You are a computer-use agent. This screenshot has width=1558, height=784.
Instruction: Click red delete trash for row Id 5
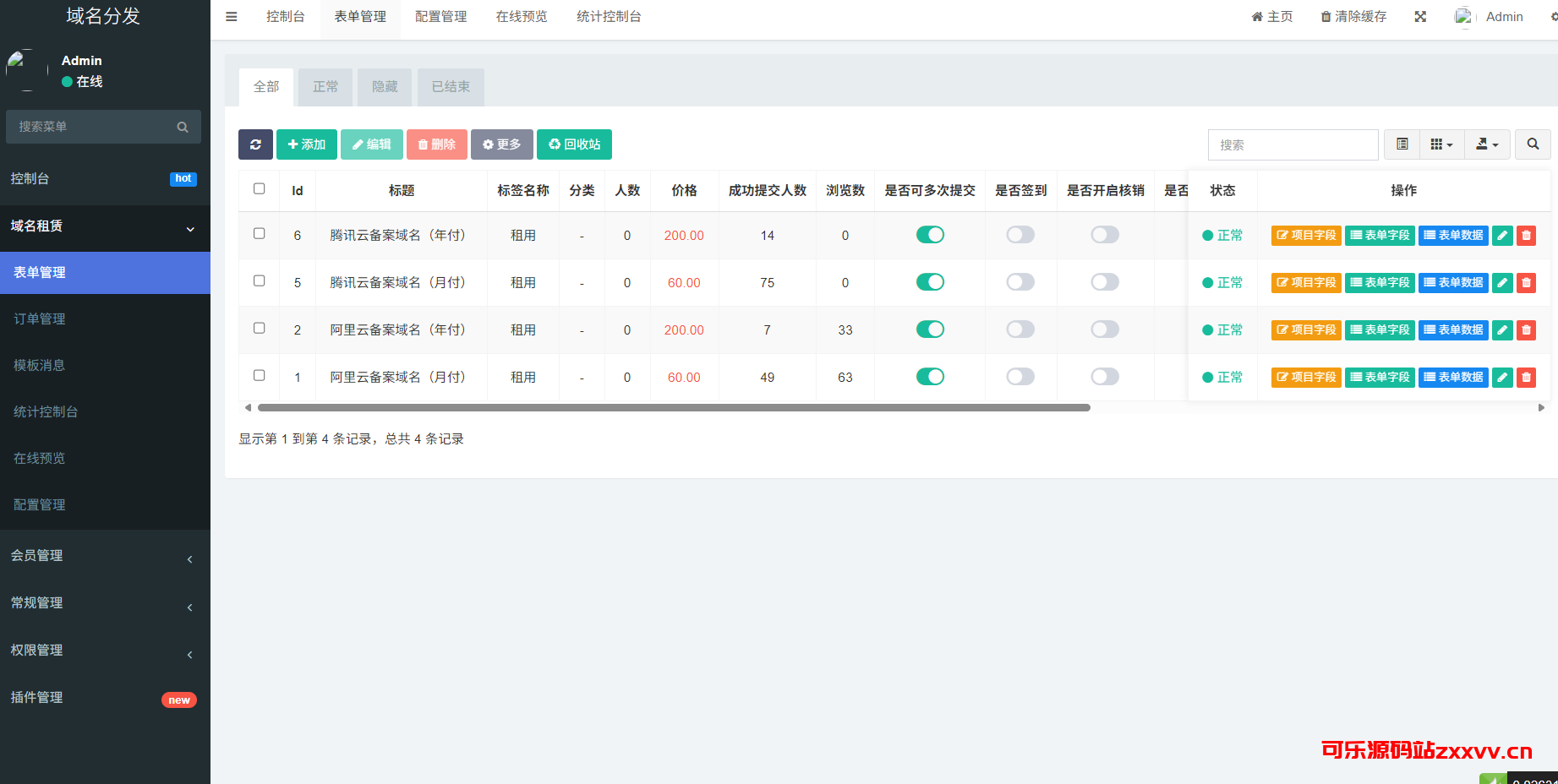(1526, 283)
